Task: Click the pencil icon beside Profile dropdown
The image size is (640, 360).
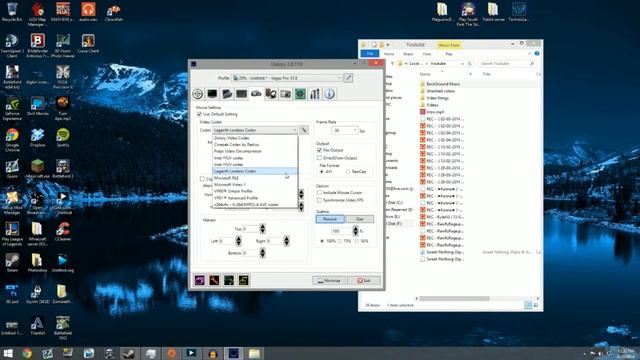Action: (348, 78)
